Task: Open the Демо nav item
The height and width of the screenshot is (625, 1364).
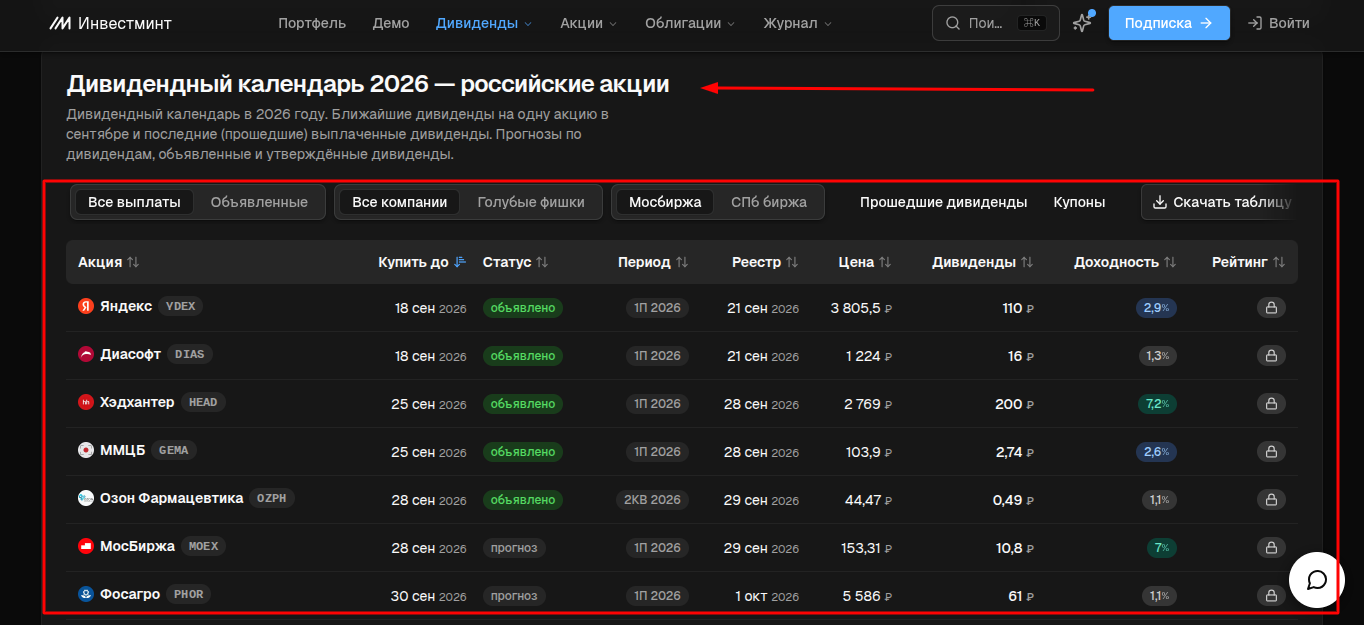Action: pyautogui.click(x=391, y=23)
